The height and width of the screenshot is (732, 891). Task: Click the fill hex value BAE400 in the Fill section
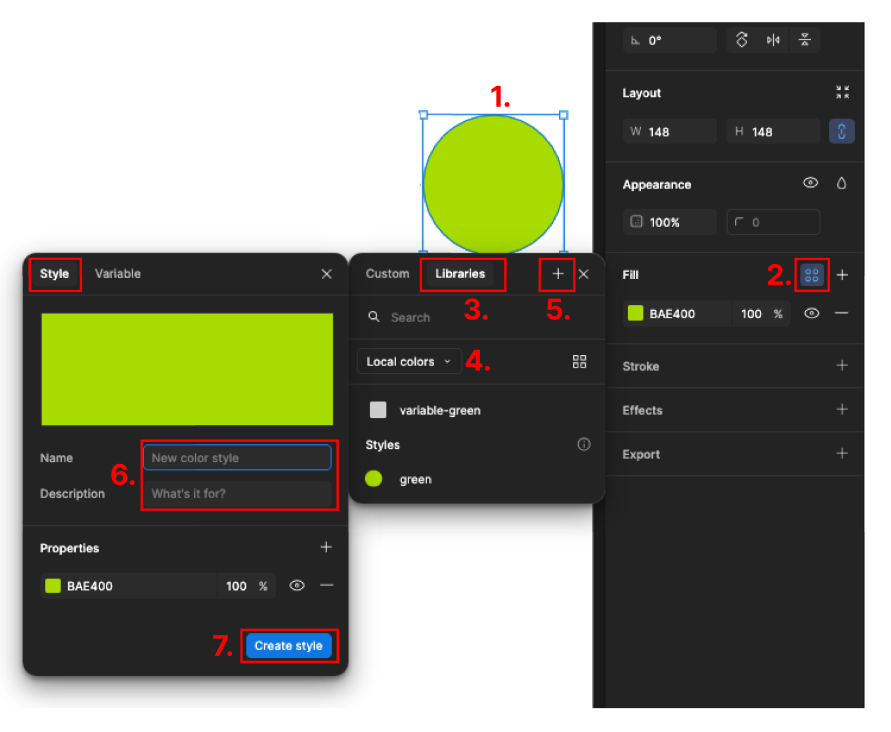pyautogui.click(x=672, y=314)
